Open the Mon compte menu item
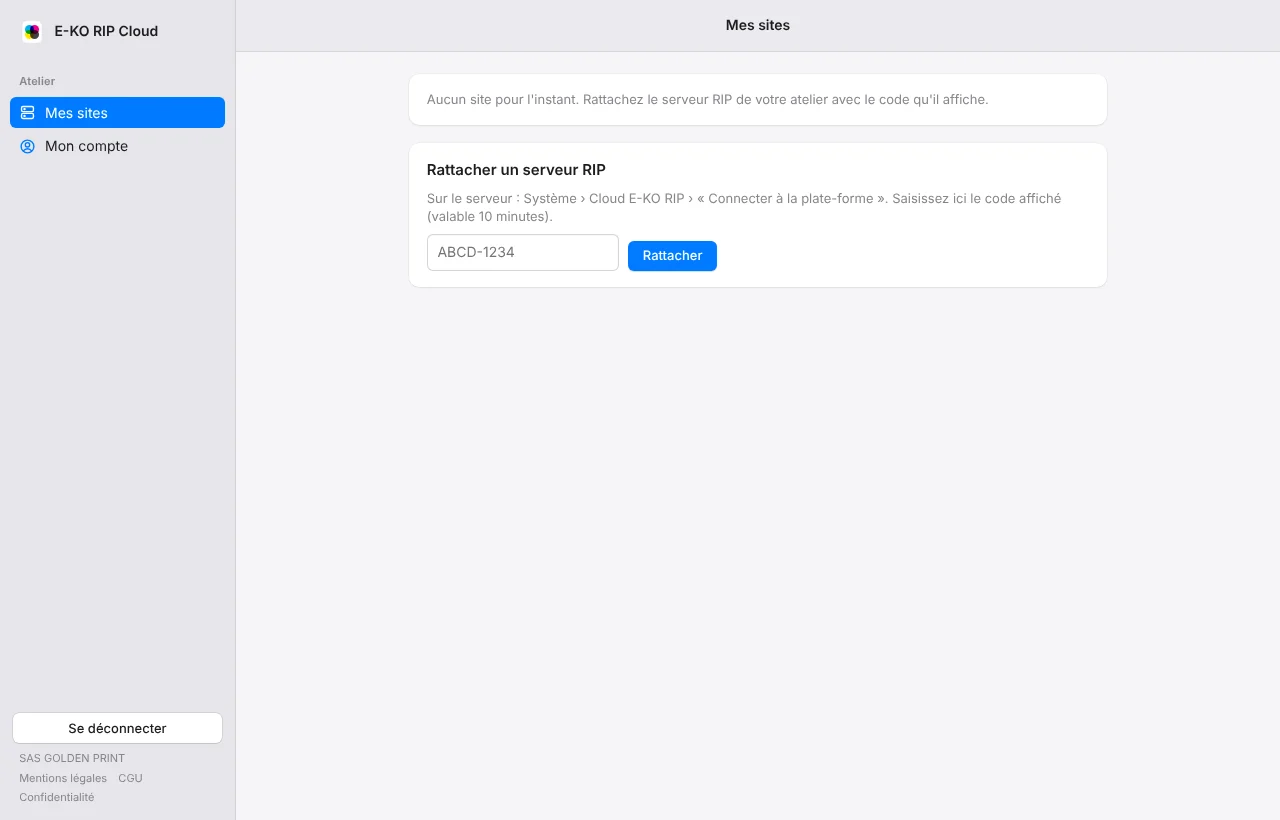 coord(117,146)
